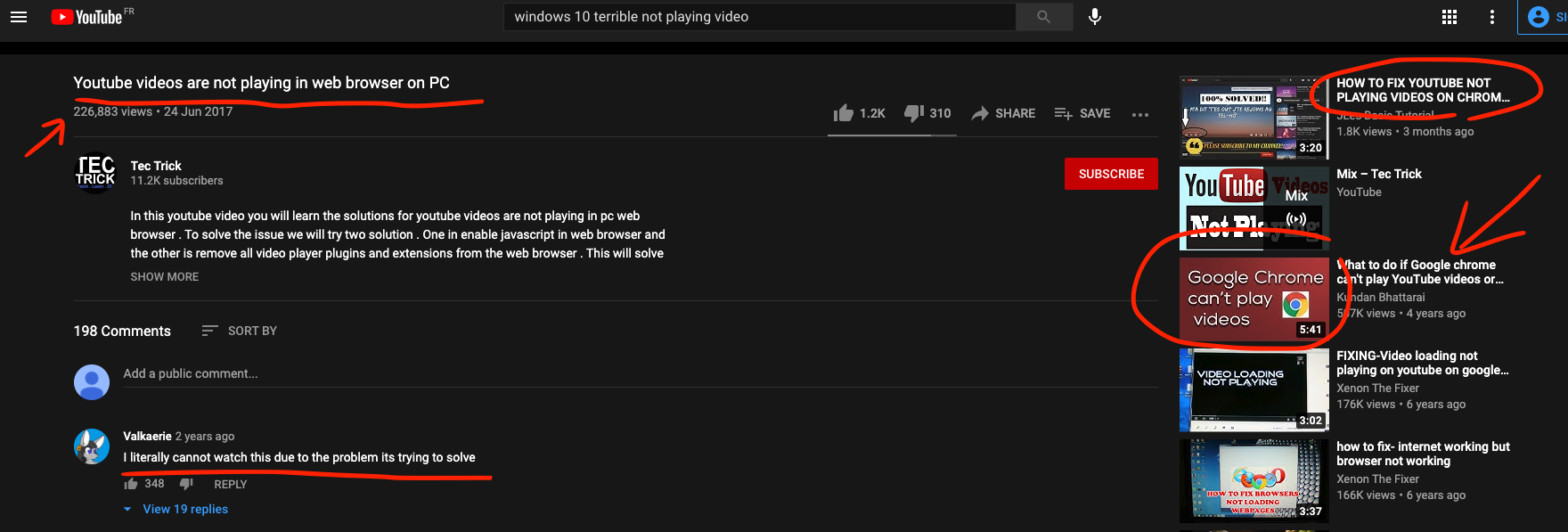Subscribe to Tec Trick
Image resolution: width=1568 pixels, height=532 pixels.
coord(1111,174)
